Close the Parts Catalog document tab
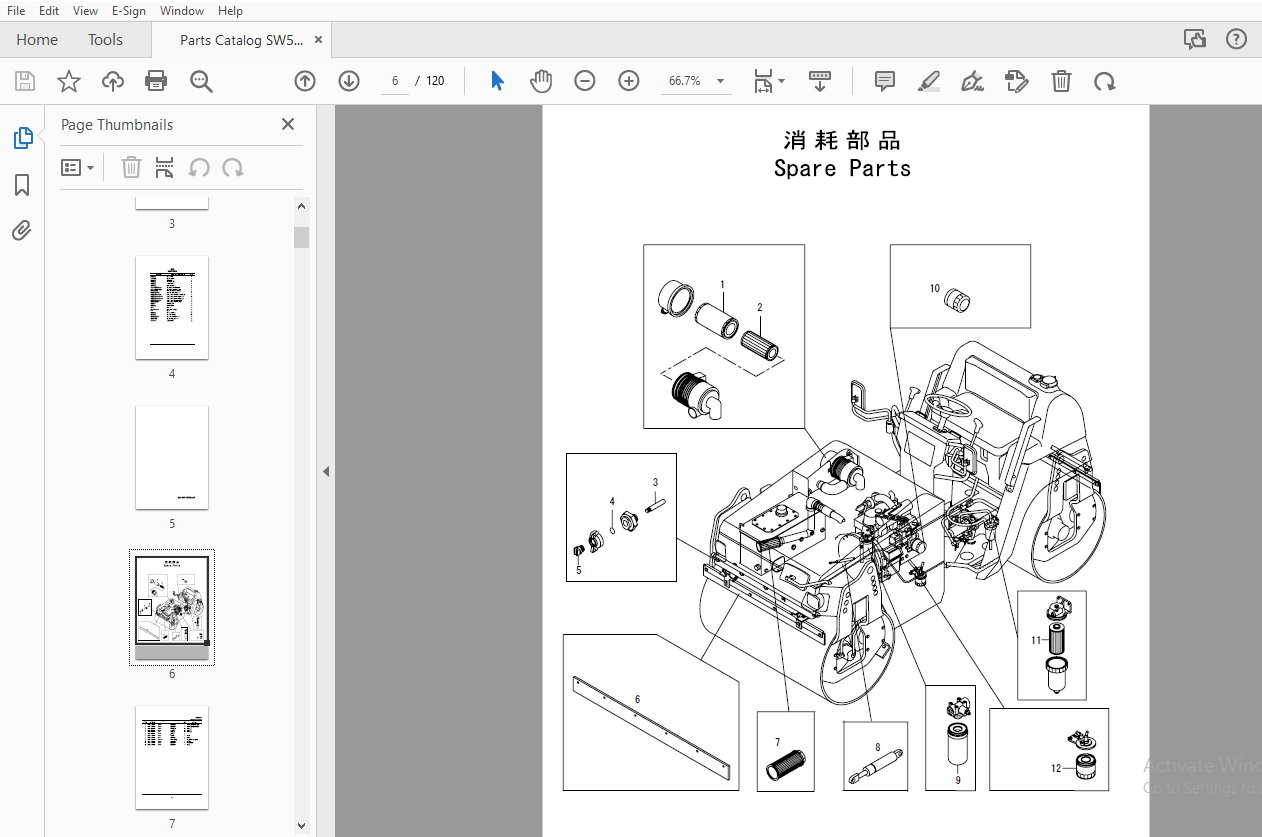Viewport: 1262px width, 837px height. click(319, 40)
